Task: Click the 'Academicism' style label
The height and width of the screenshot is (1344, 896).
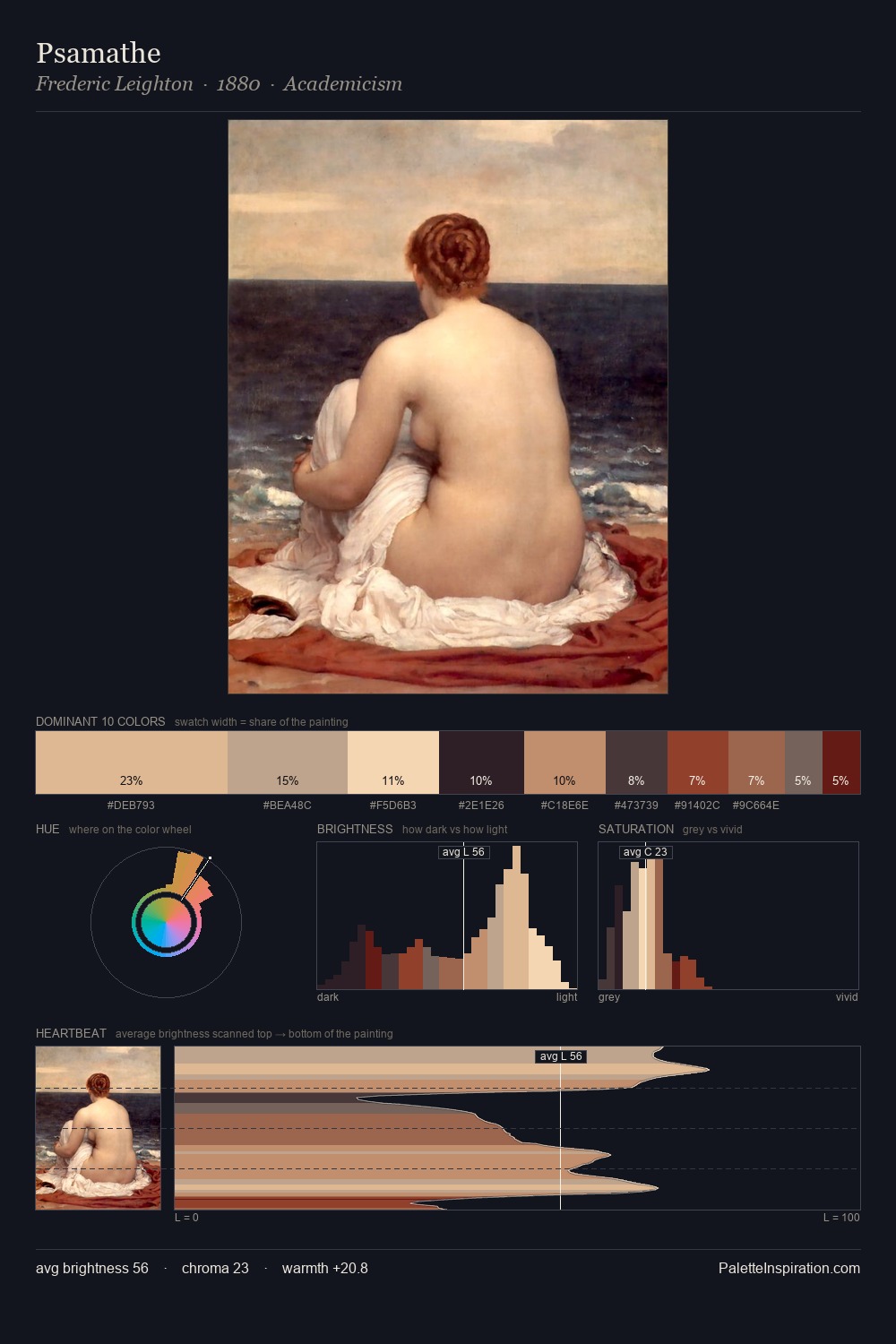Action: click(x=343, y=84)
